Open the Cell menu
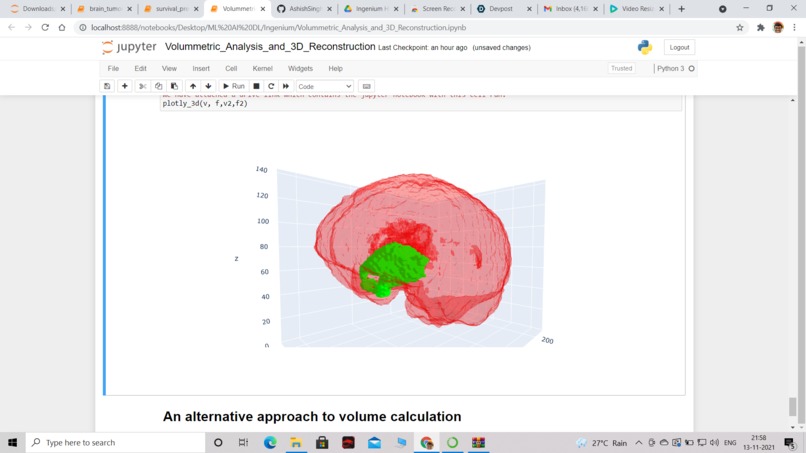The height and width of the screenshot is (453, 806). coord(231,68)
